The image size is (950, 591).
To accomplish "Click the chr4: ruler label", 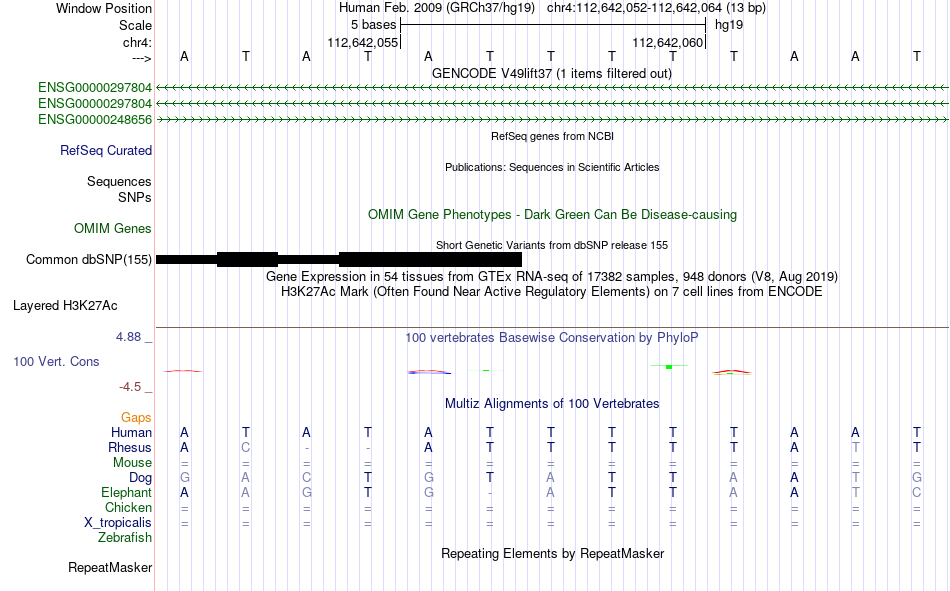I will pos(137,42).
